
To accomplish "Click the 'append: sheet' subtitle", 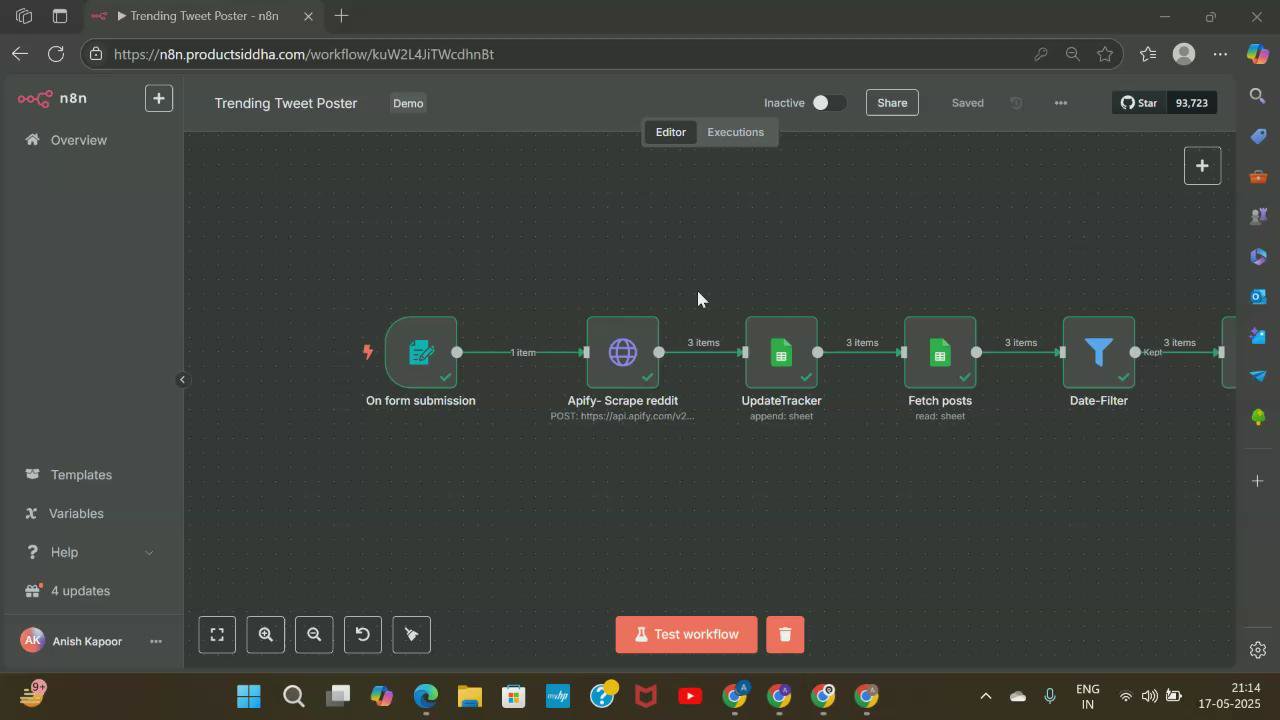I will 781,416.
